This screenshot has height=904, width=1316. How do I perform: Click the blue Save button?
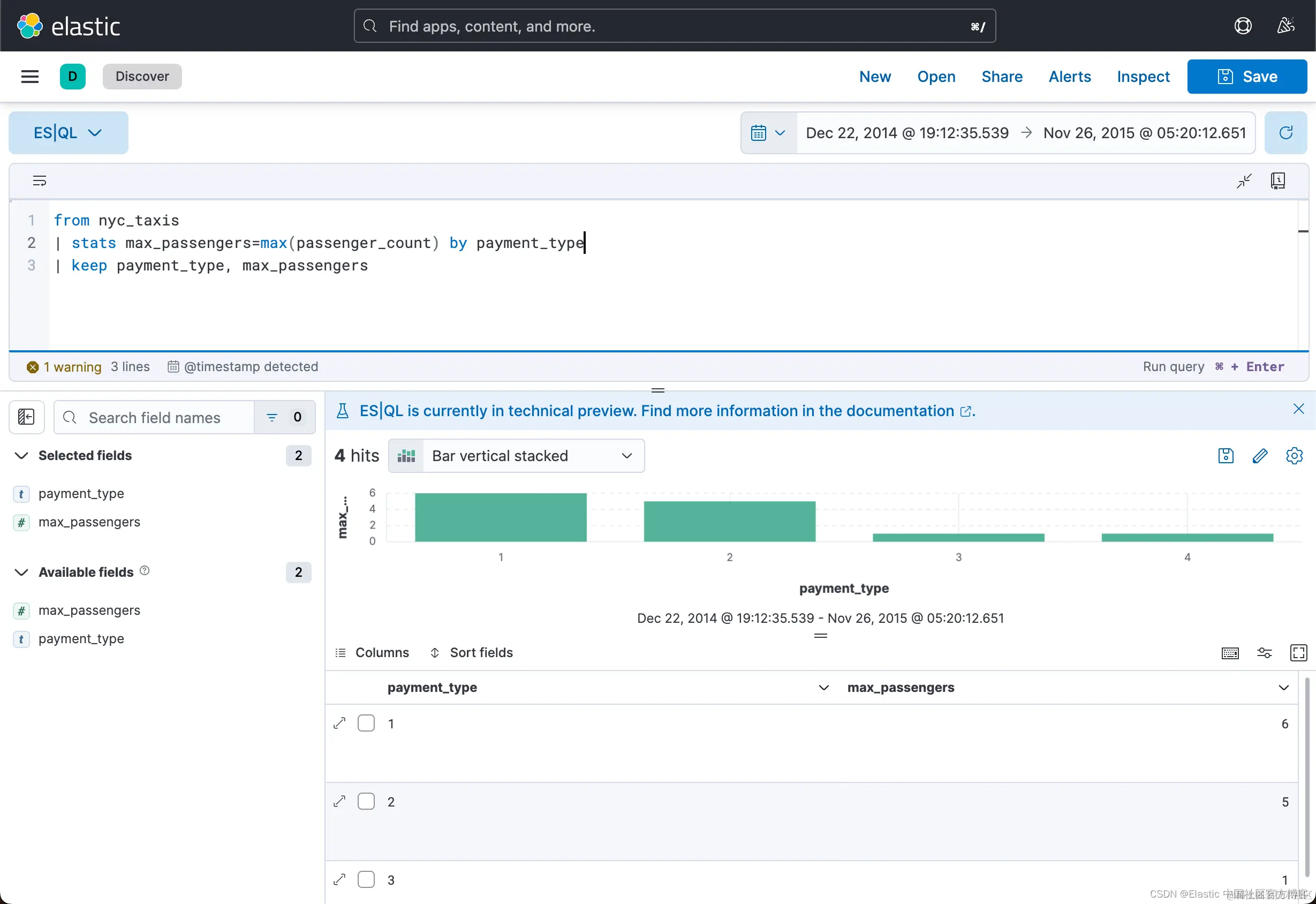1247,77
